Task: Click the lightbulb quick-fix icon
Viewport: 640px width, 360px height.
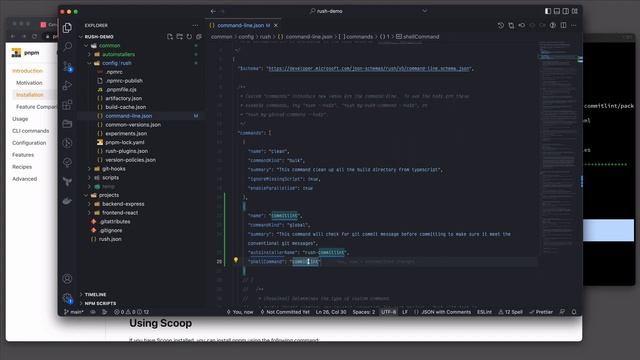Action: (x=236, y=260)
